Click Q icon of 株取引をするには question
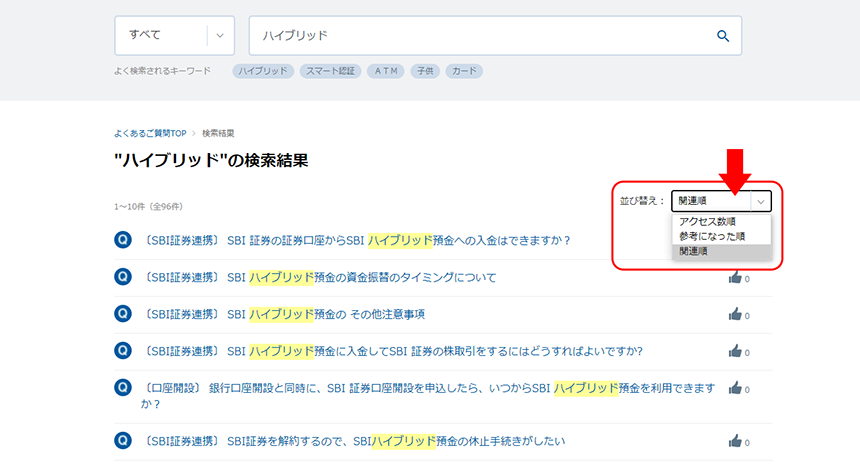Screen dimensions: 860x468 click(123, 350)
